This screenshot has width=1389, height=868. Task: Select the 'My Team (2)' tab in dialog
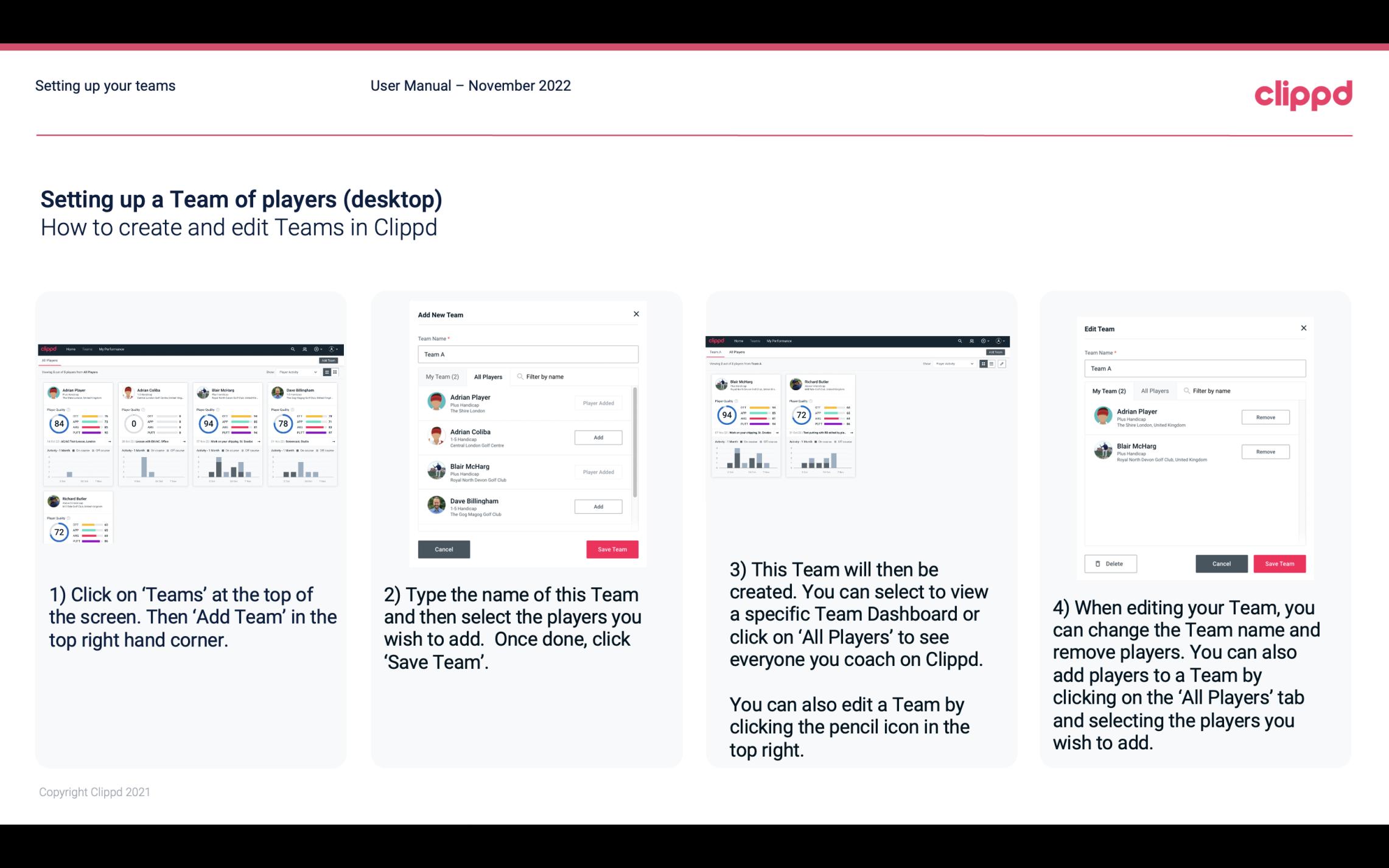[x=443, y=376]
